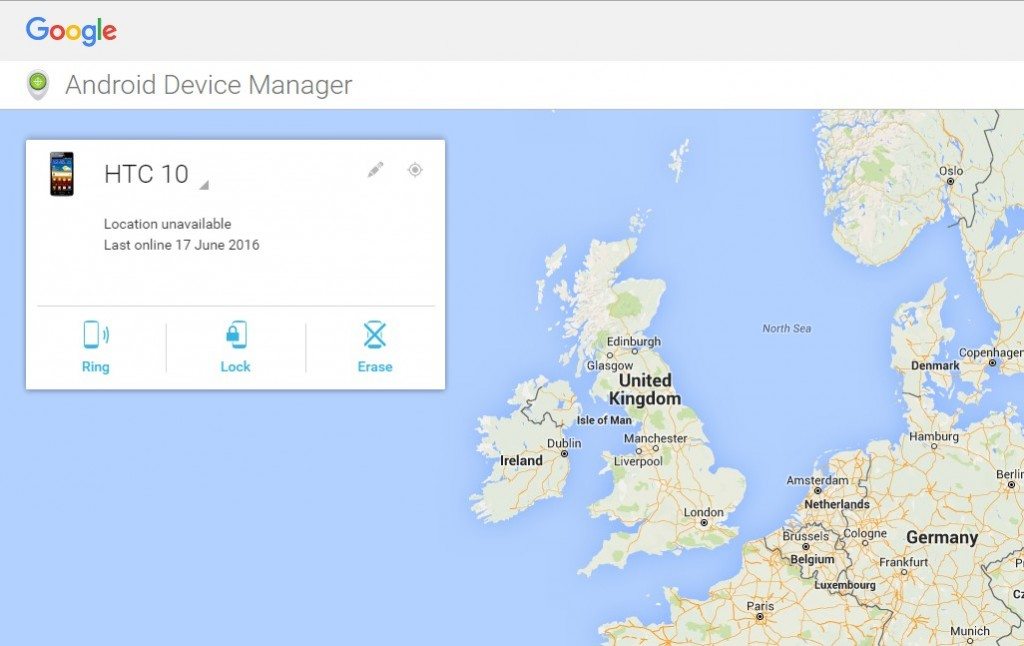Click the Germany country label
1024x646 pixels.
(x=942, y=538)
